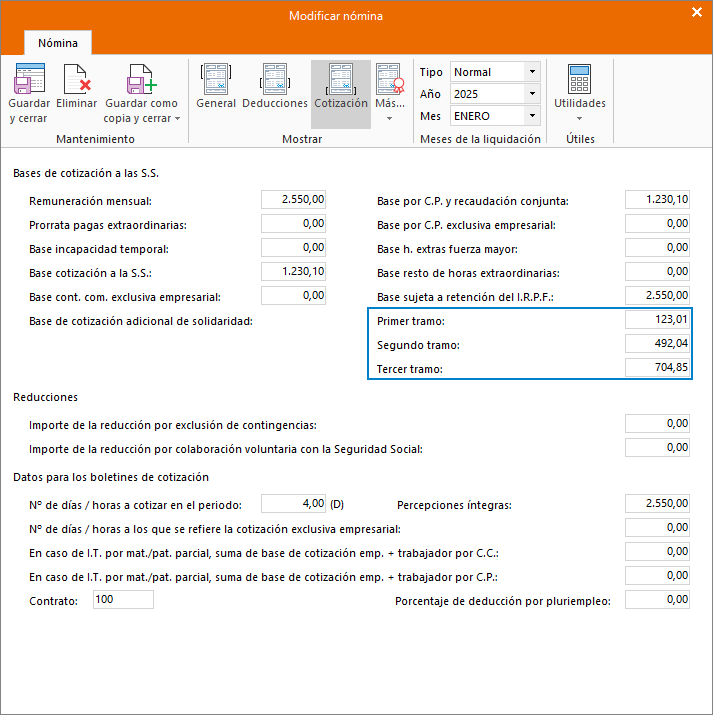713x715 pixels.
Task: Open the Más... show options
Action: [390, 93]
